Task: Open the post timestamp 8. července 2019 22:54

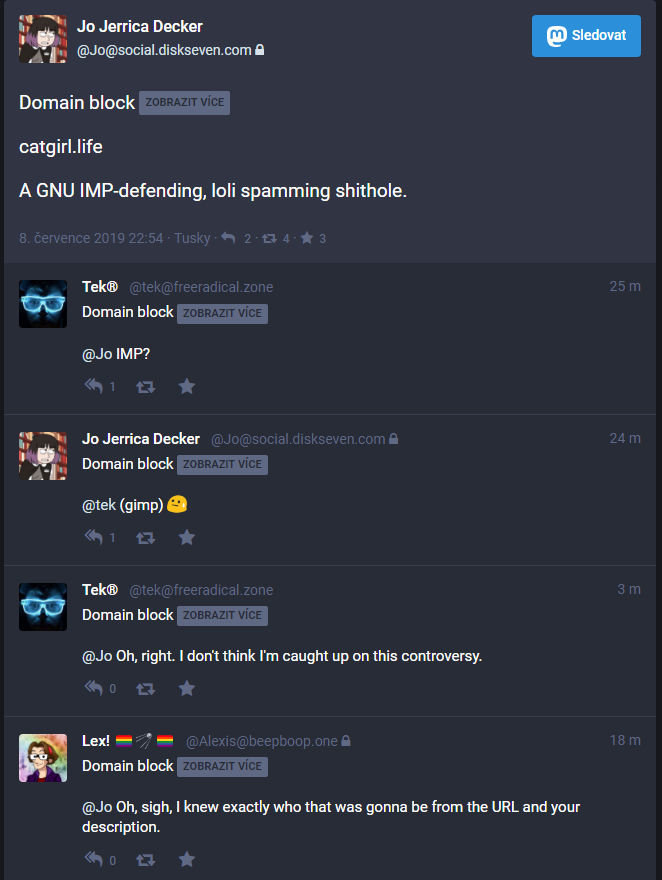Action: pyautogui.click(x=91, y=239)
